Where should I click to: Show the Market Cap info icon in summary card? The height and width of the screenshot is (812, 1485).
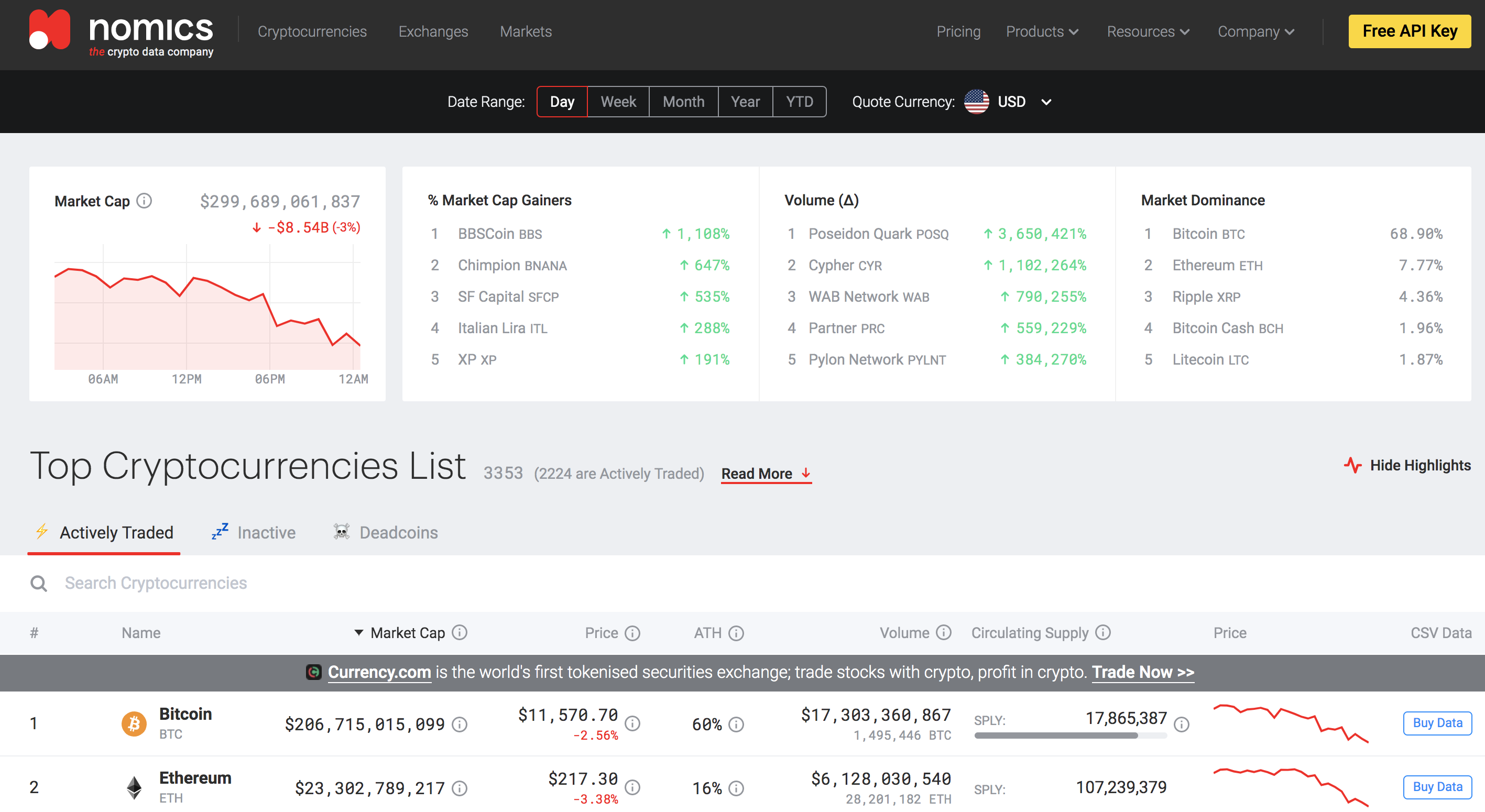pos(144,201)
